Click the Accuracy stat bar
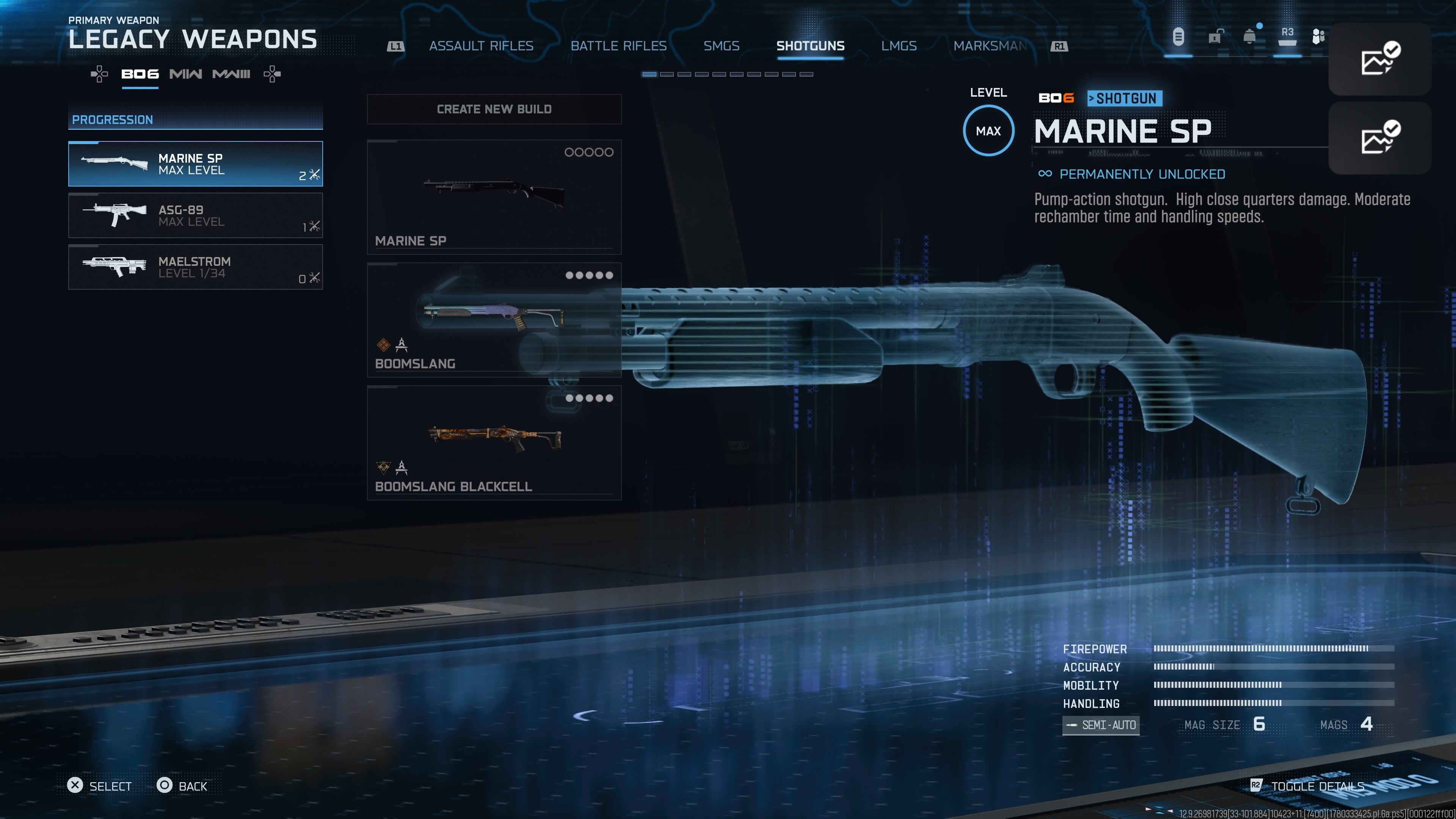 pyautogui.click(x=1274, y=667)
